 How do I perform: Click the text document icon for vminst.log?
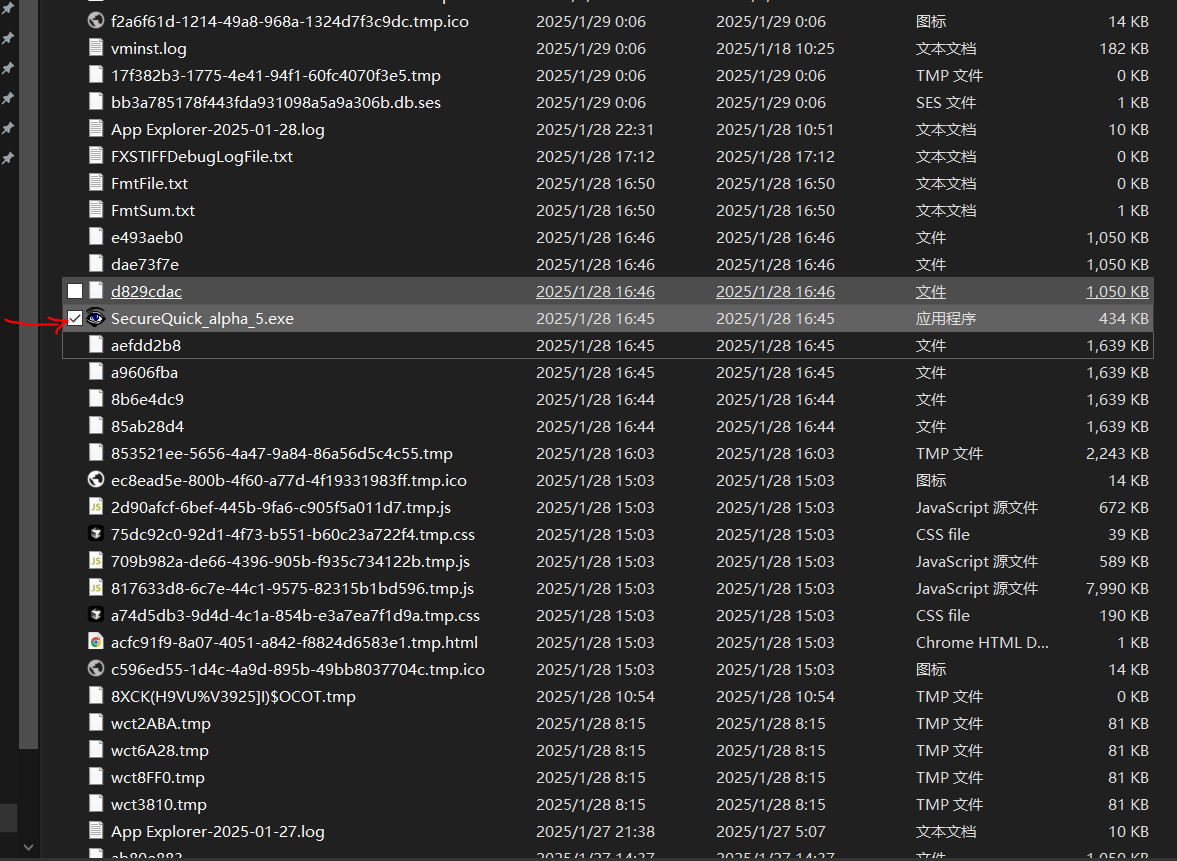[x=96, y=48]
